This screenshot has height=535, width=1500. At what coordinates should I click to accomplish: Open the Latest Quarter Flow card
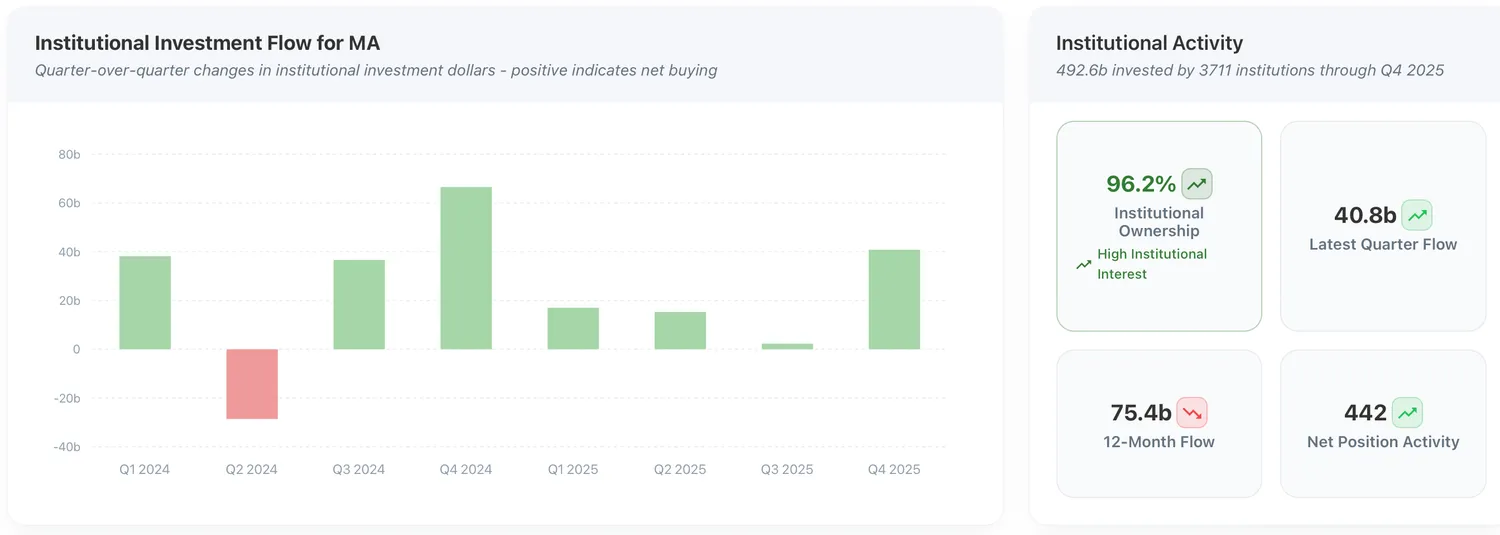point(1383,226)
